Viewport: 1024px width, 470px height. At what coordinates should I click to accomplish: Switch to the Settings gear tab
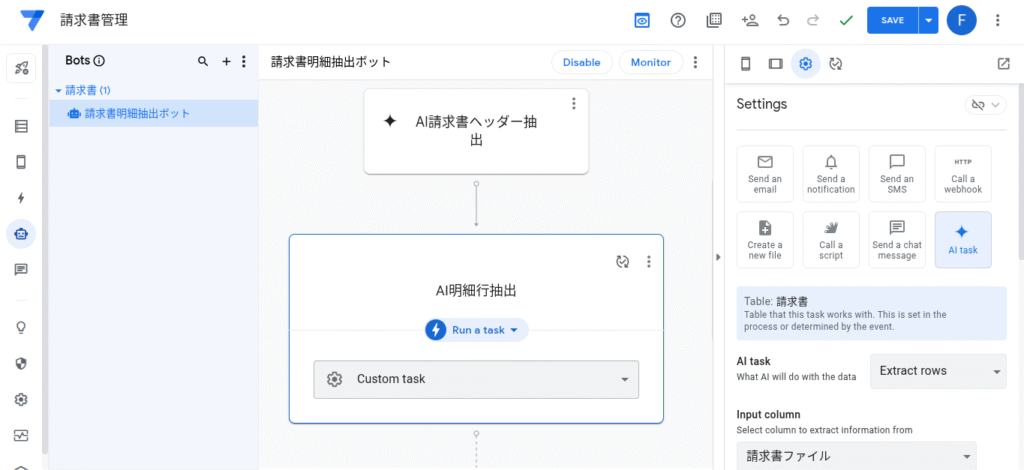click(x=806, y=64)
